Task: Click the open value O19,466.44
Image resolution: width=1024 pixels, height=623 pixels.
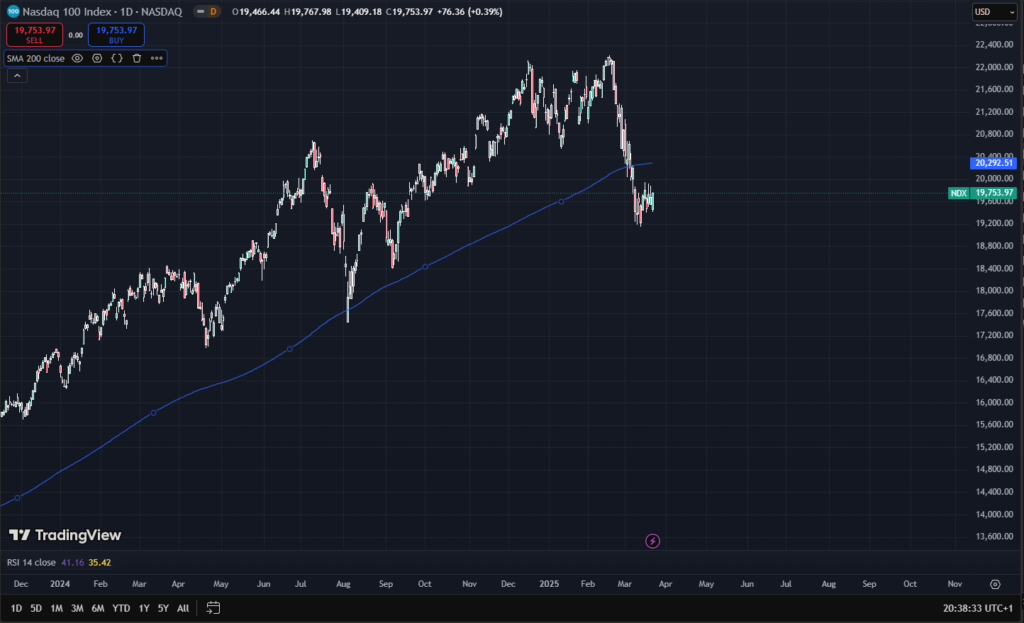Action: [x=256, y=12]
